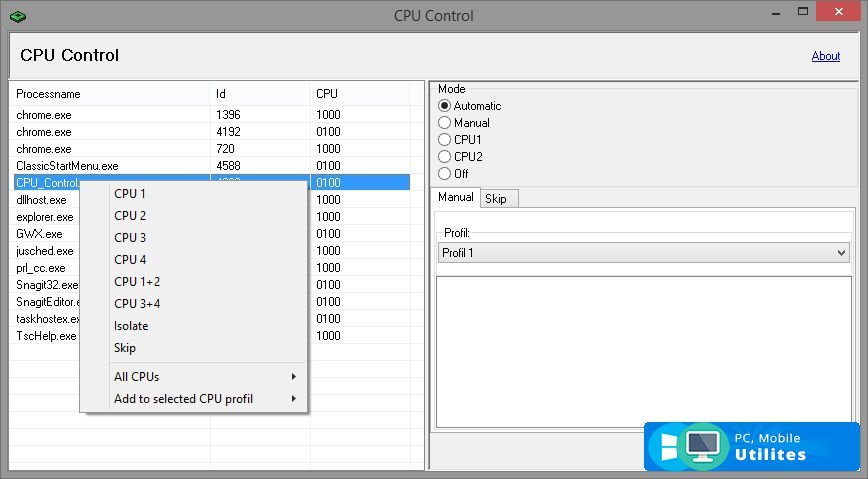Click the Id 4588 cell
This screenshot has width=868, height=479.
(228, 166)
